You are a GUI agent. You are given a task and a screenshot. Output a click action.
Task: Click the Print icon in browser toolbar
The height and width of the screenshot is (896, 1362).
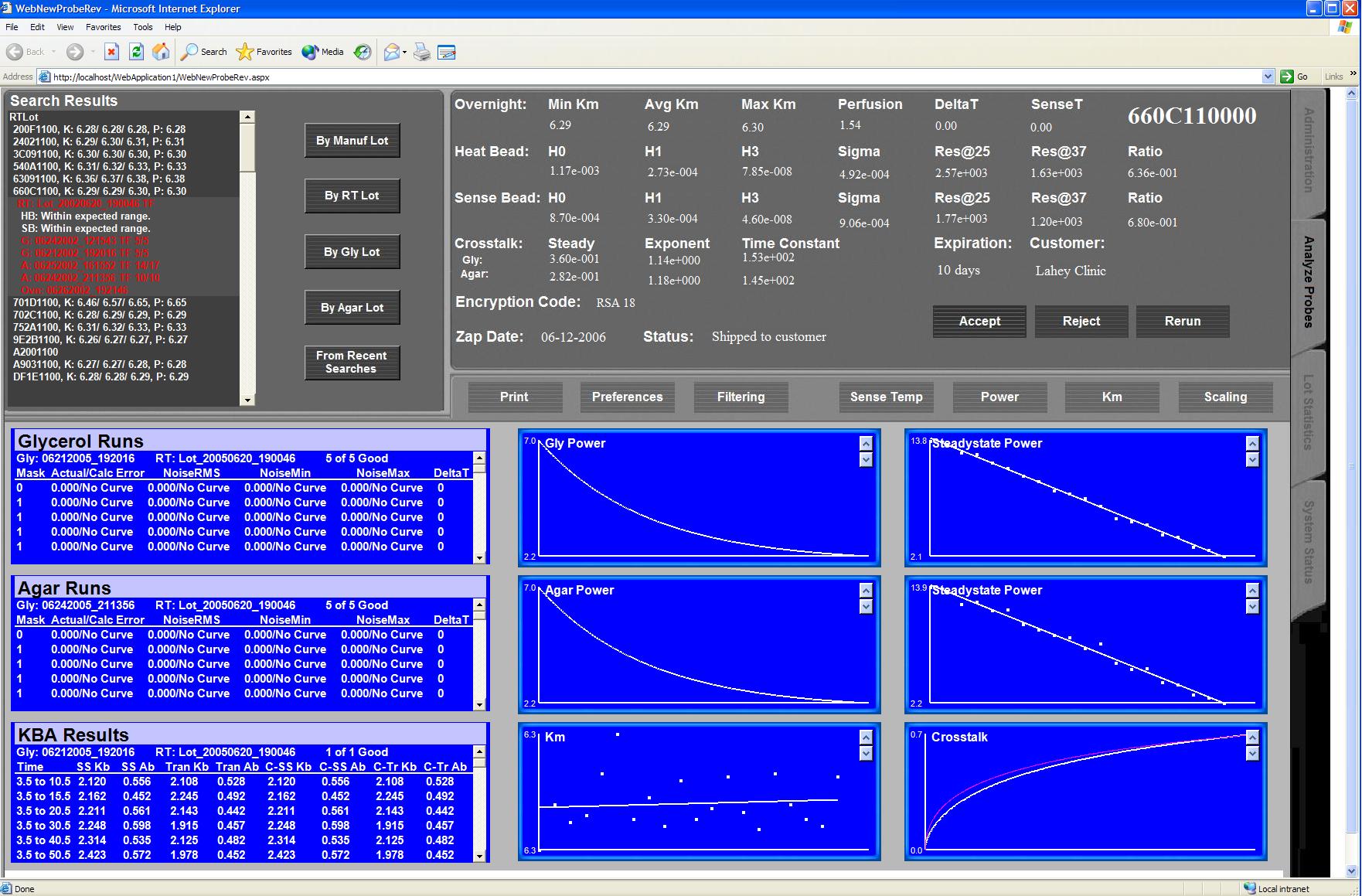click(422, 52)
